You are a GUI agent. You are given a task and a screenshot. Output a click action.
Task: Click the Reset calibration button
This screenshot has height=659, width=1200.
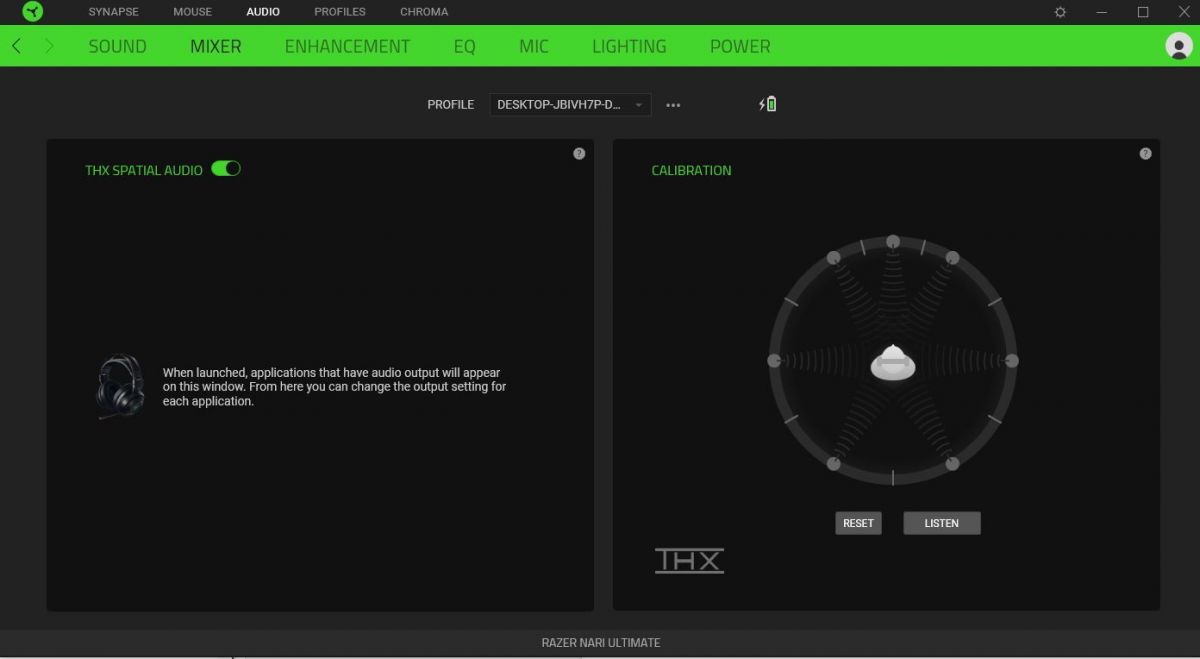(x=858, y=523)
